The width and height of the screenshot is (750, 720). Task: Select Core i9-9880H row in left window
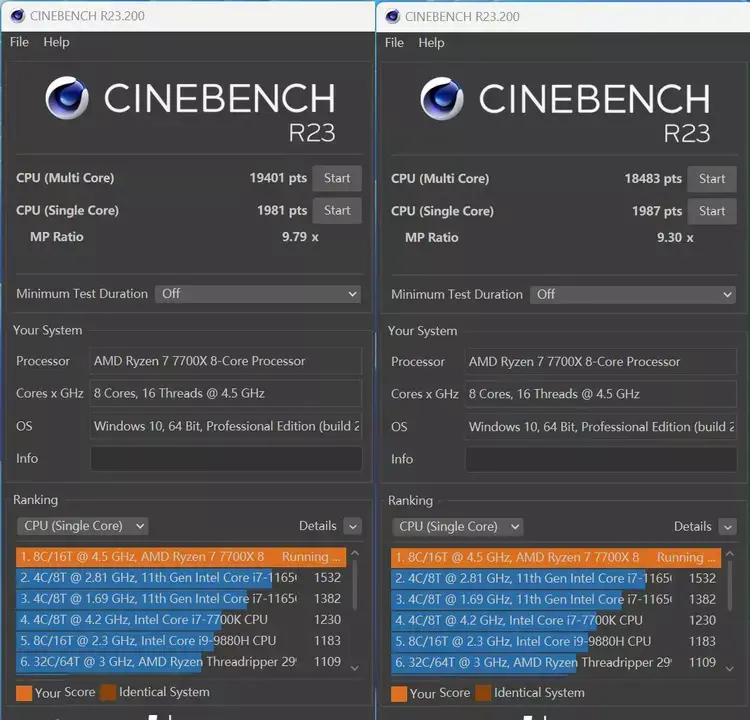tap(181, 641)
